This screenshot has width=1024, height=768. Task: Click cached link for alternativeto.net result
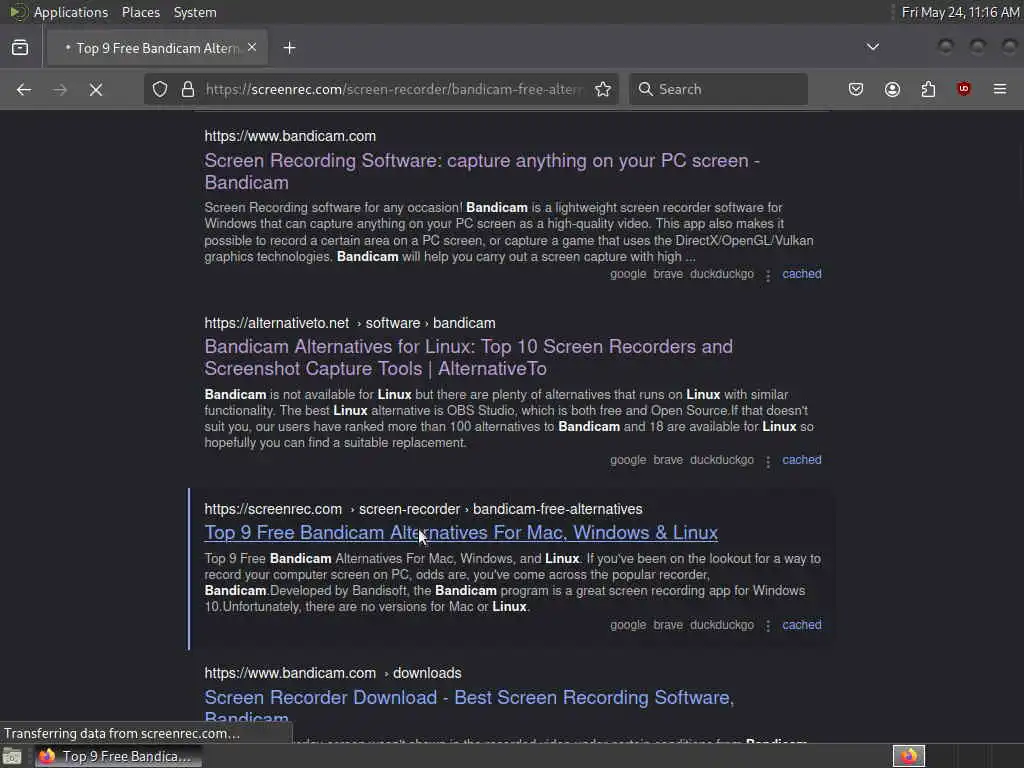tap(802, 460)
